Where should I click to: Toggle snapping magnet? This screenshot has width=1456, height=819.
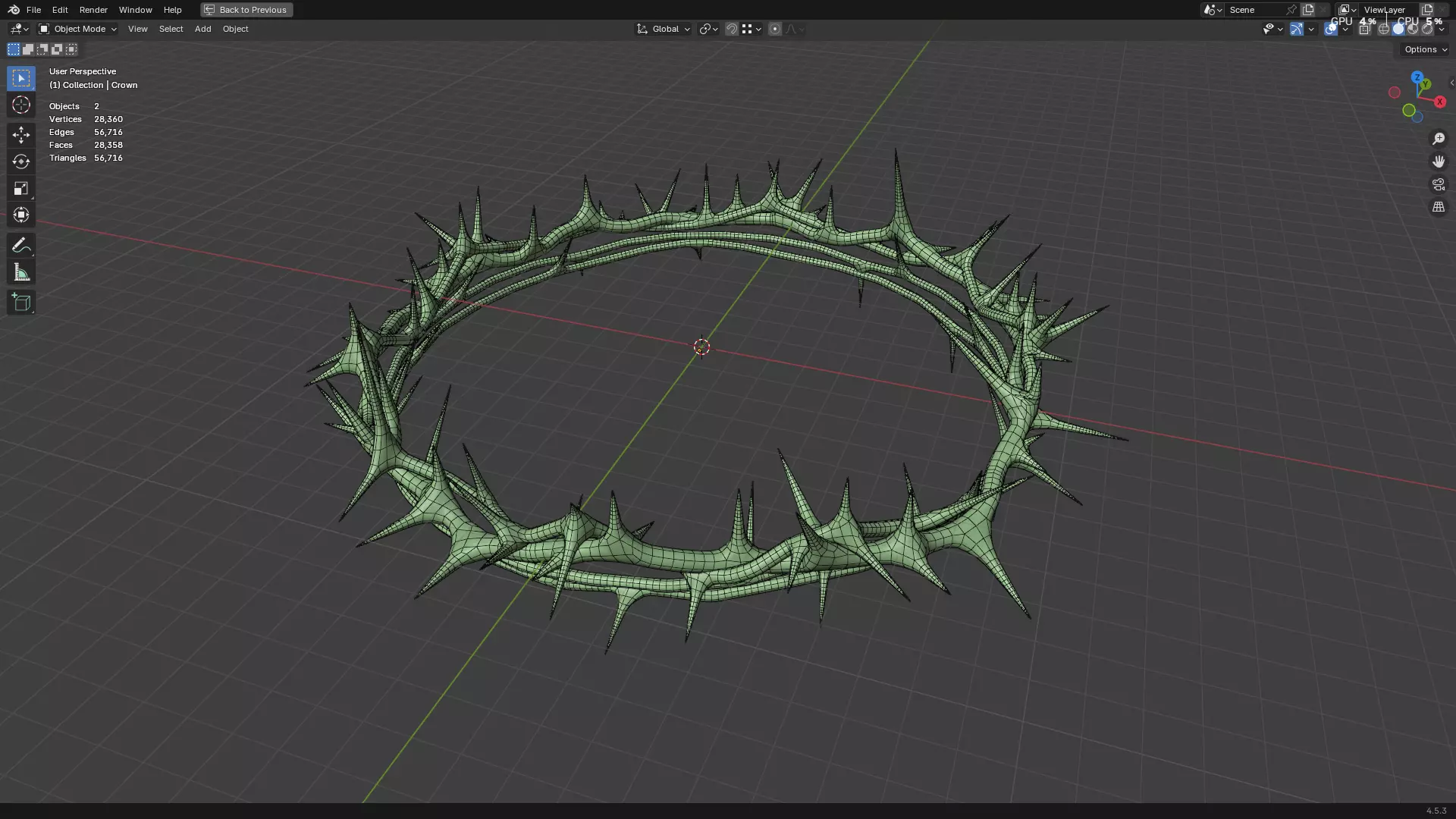[x=732, y=29]
